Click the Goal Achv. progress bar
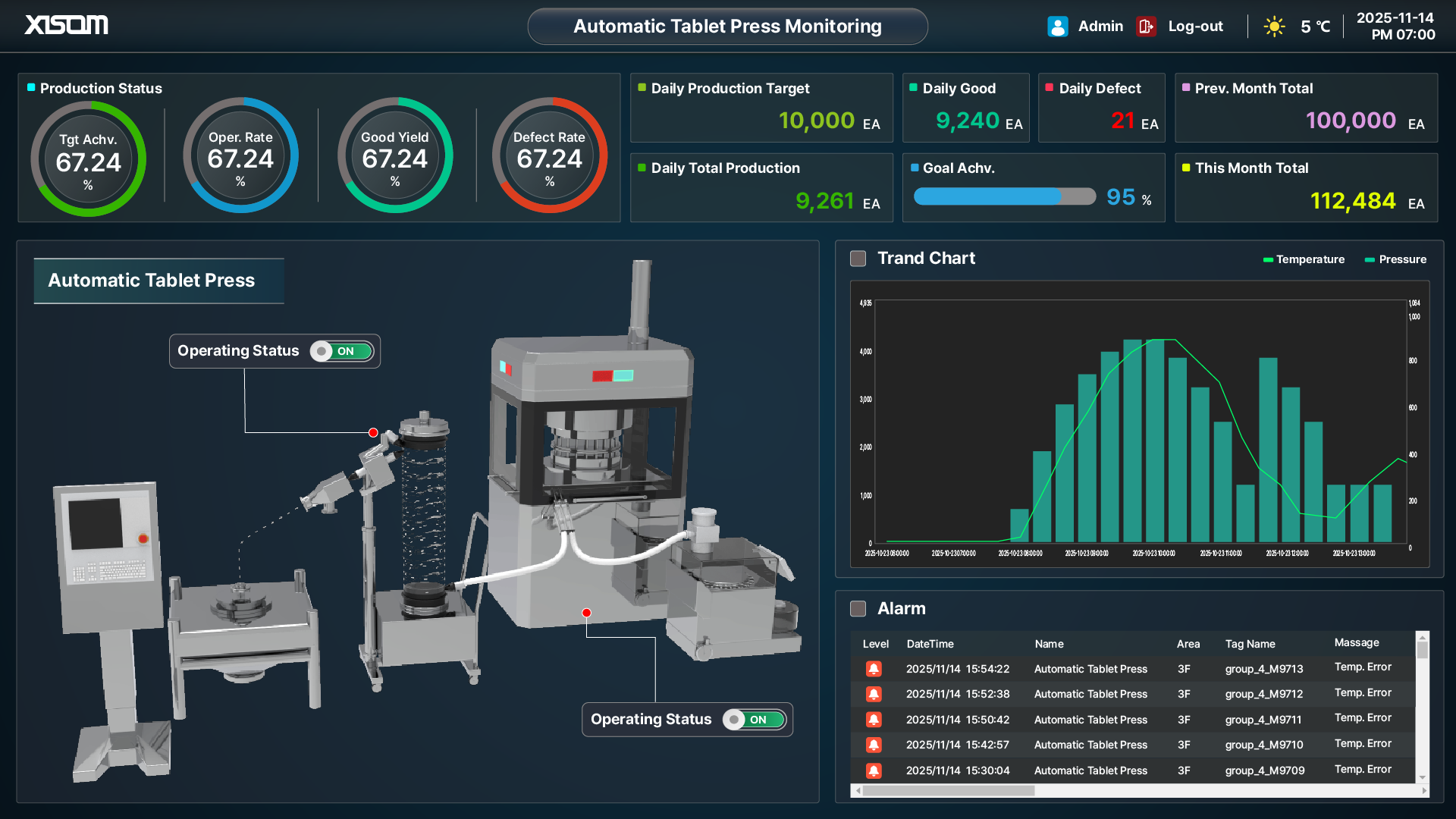Viewport: 1456px width, 819px height. tap(1004, 196)
